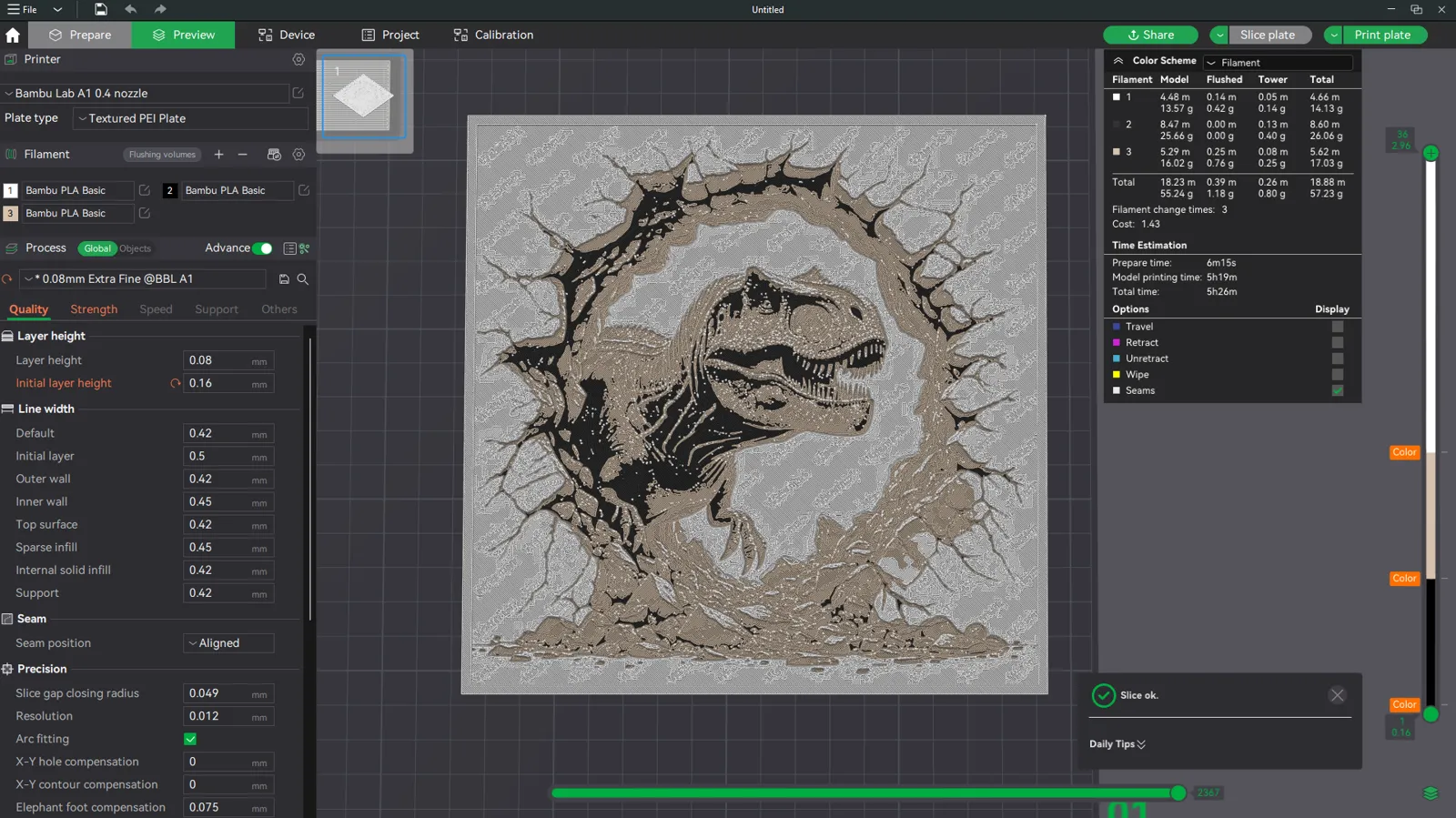Viewport: 1456px width, 818px height.
Task: Hide Seams in the preview
Action: click(1338, 390)
